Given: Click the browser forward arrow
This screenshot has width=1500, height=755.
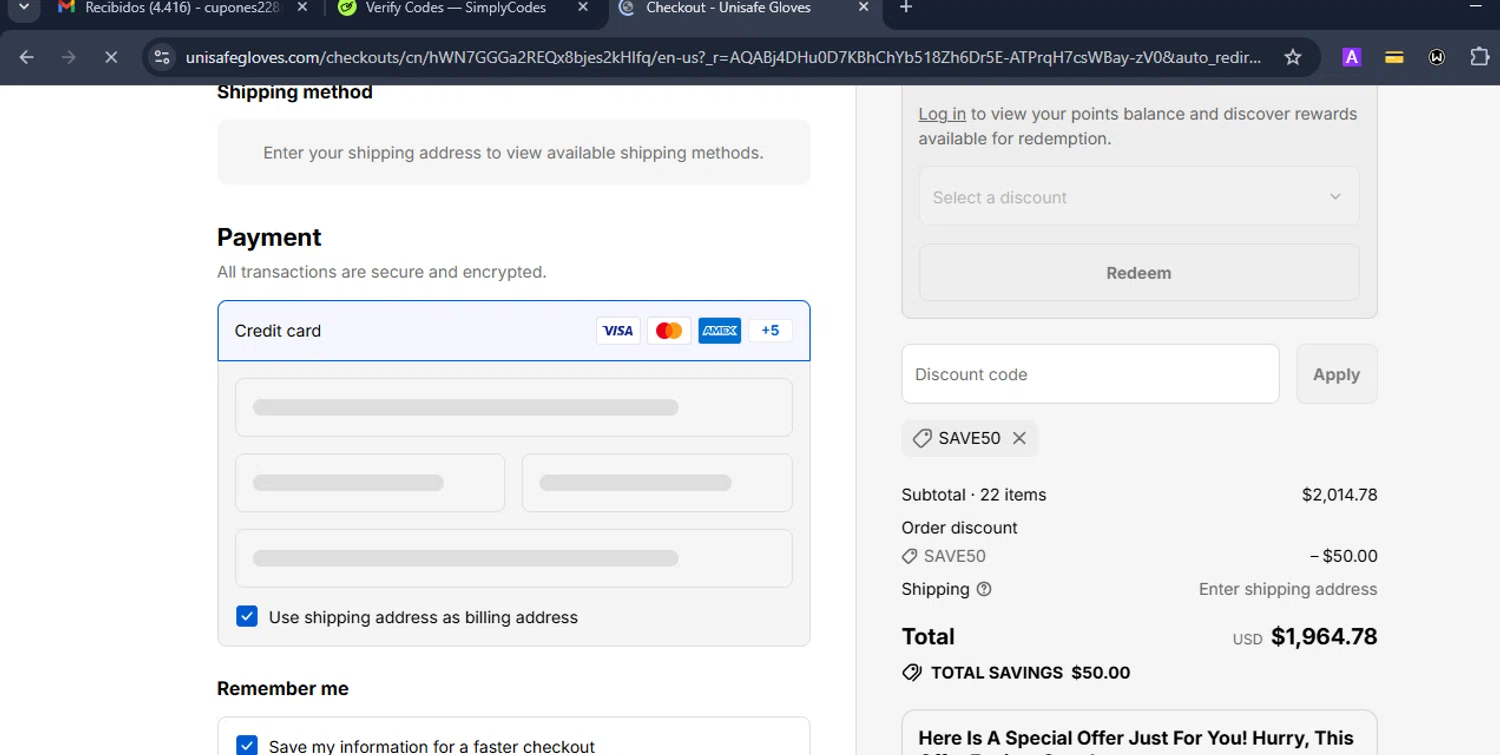Looking at the screenshot, I should tap(69, 57).
